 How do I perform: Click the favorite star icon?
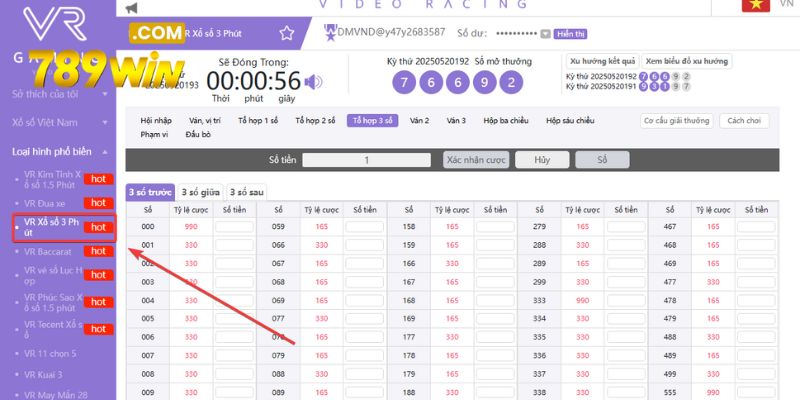(287, 33)
